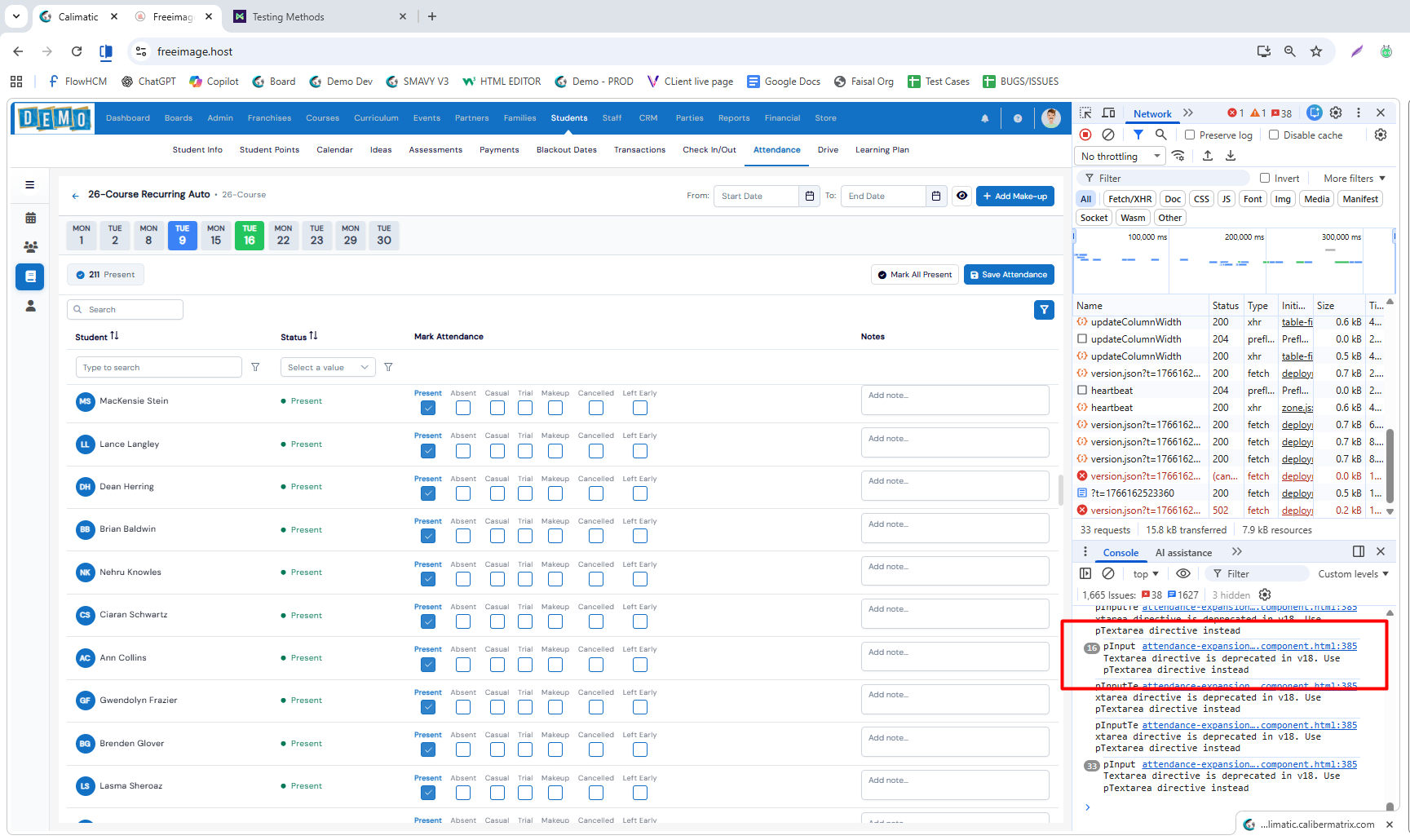Toggle the eye visibility button near dates
1410x840 pixels.
[x=962, y=197]
